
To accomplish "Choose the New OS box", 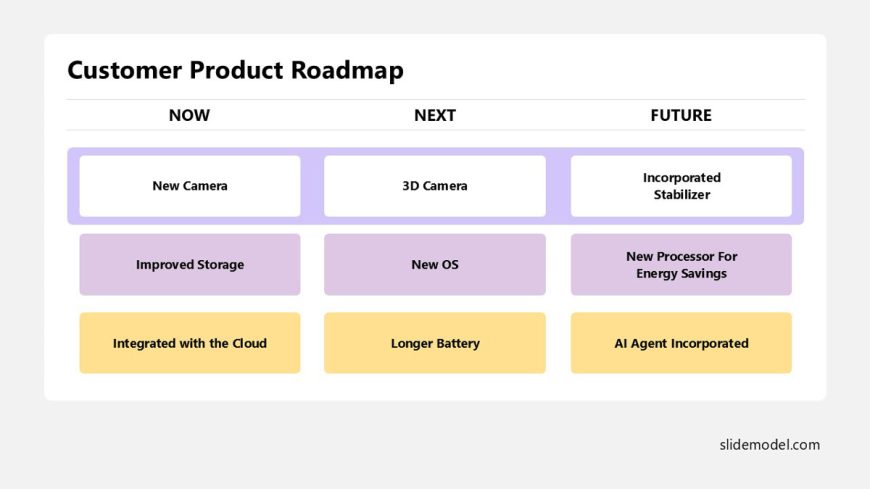I will 435,264.
